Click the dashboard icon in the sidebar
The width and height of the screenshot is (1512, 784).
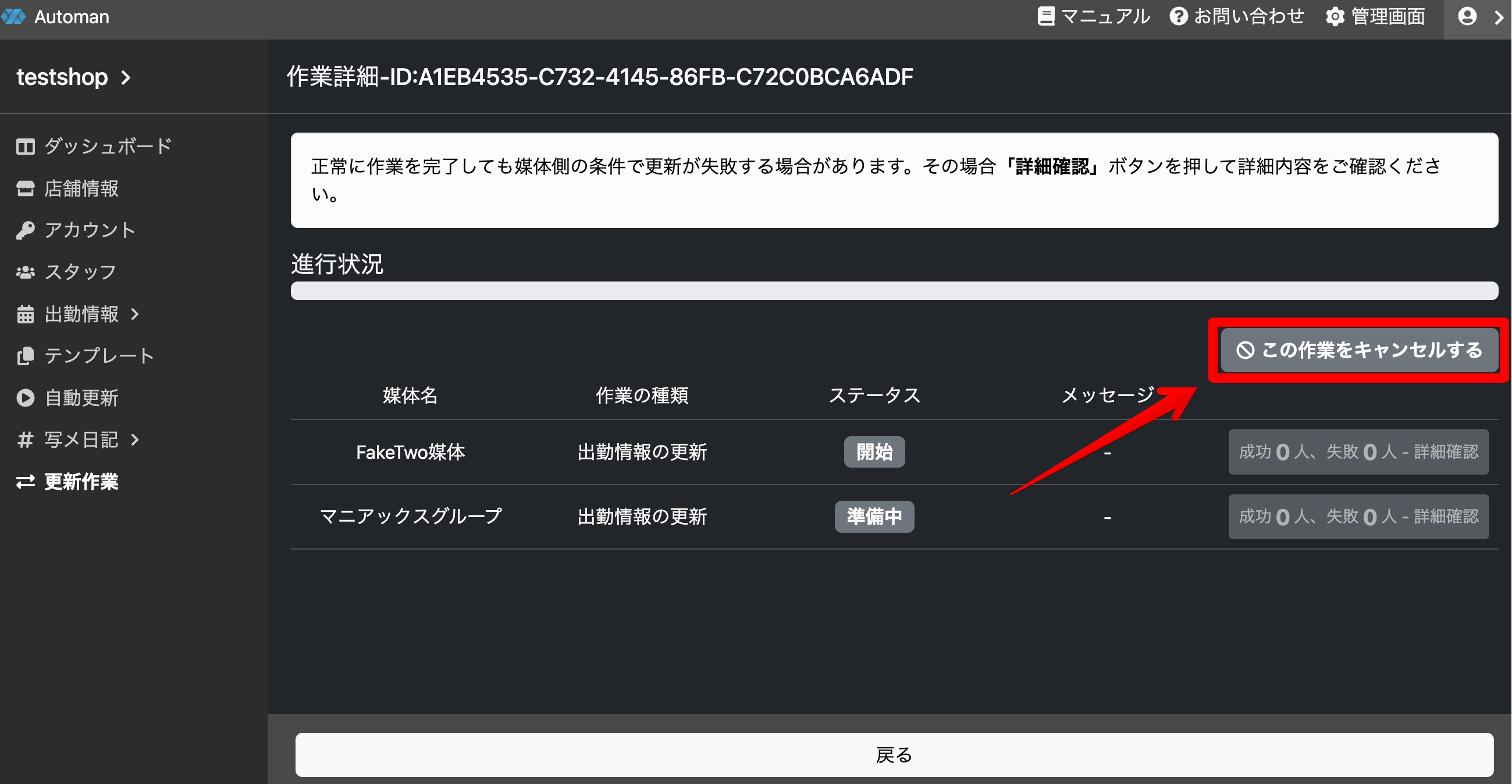click(x=25, y=147)
